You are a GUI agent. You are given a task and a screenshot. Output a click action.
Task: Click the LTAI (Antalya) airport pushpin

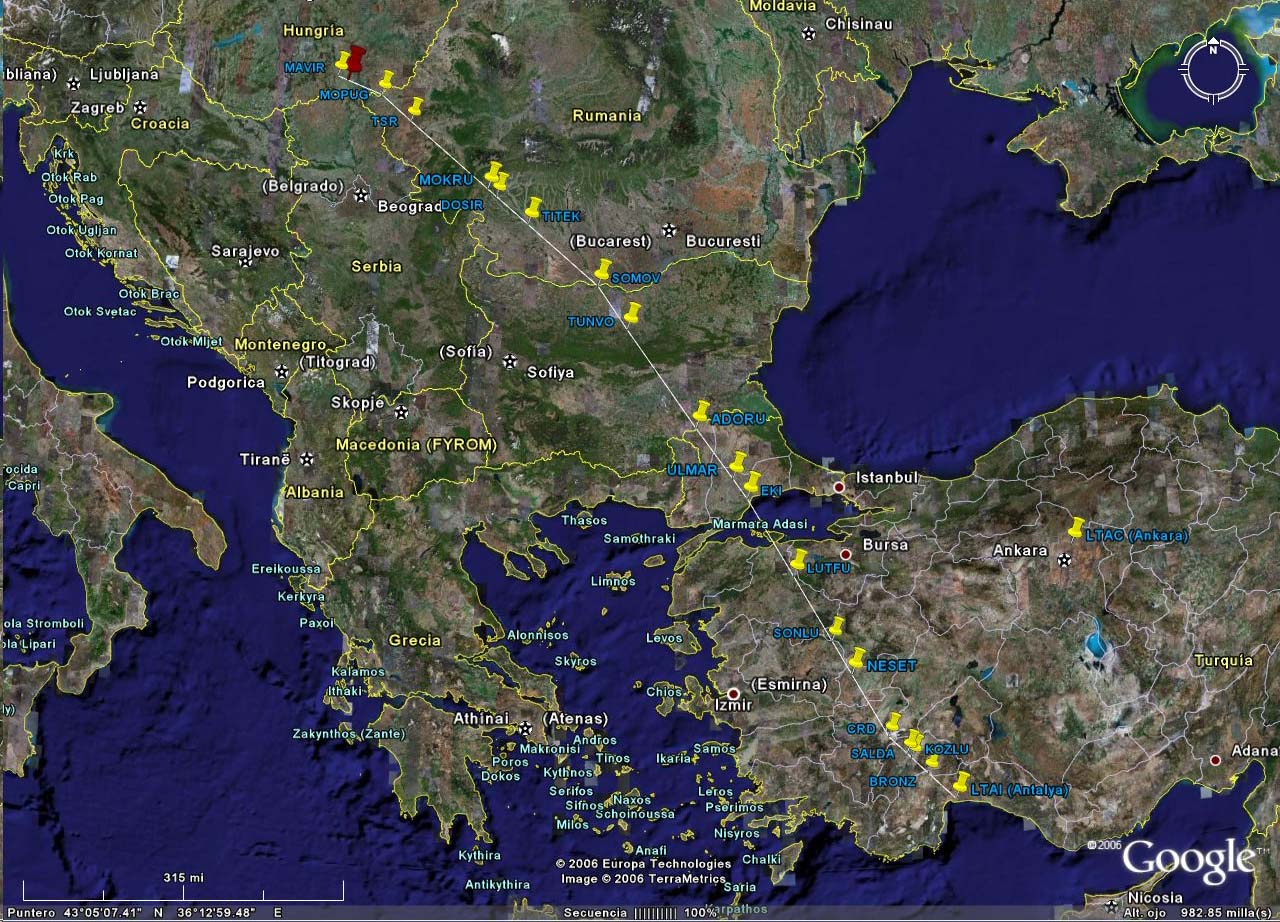click(961, 782)
